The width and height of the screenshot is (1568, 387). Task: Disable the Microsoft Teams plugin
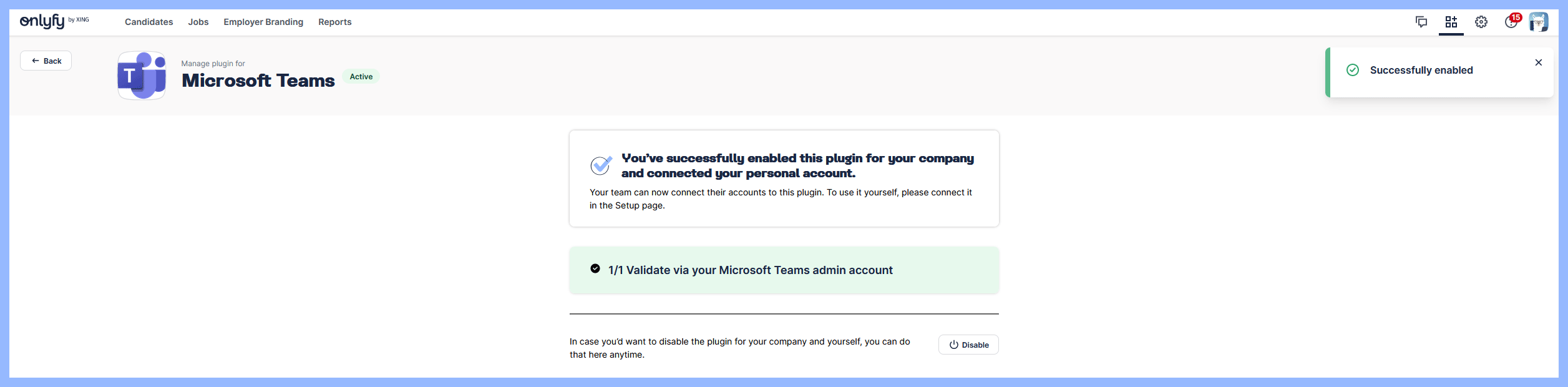tap(968, 344)
